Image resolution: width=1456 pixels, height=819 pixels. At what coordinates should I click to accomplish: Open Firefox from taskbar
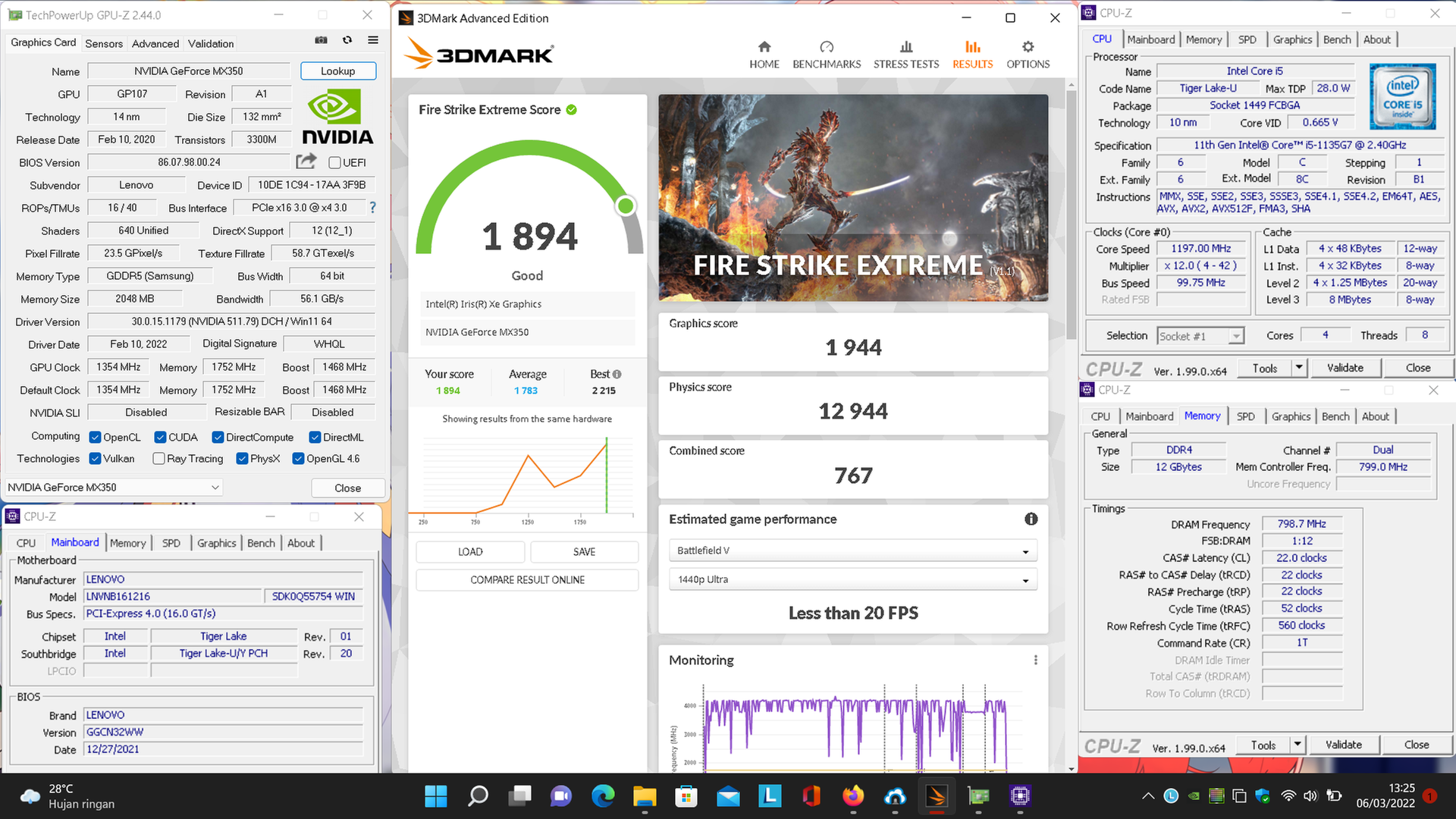[x=853, y=795]
